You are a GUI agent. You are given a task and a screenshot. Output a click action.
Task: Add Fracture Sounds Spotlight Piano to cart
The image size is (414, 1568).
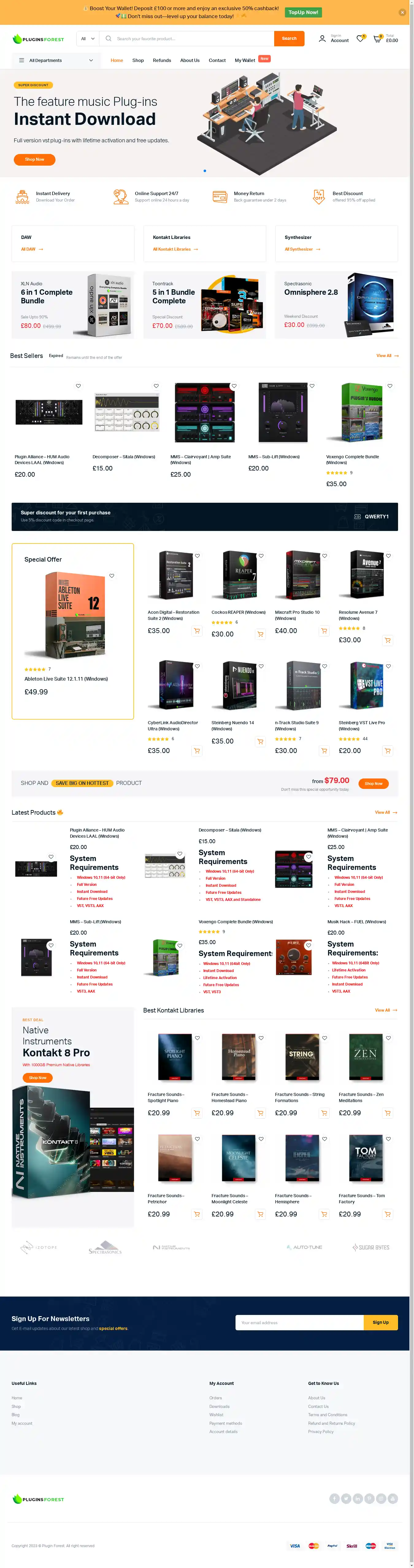(197, 1113)
